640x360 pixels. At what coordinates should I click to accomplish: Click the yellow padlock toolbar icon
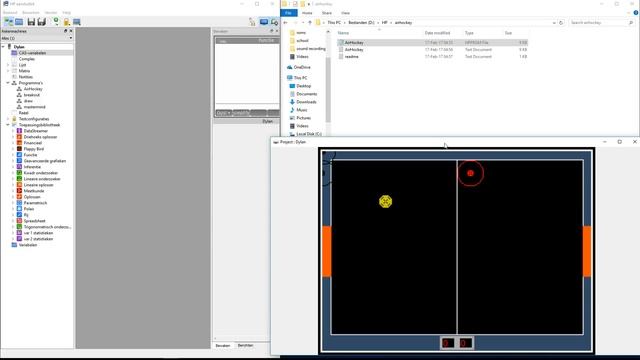(x=66, y=22)
